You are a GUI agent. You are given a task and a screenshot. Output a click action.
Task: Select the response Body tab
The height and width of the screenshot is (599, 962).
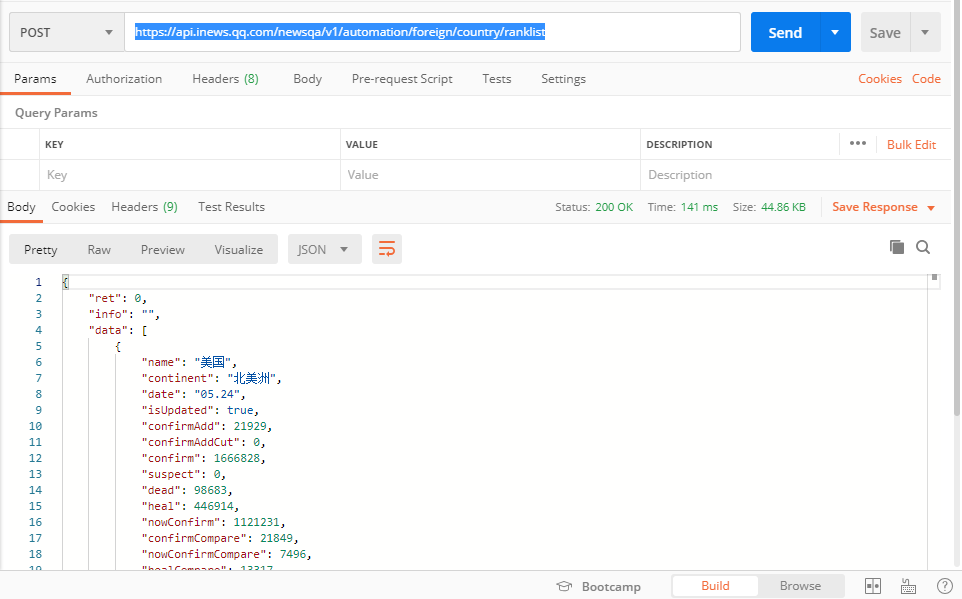[x=21, y=207]
